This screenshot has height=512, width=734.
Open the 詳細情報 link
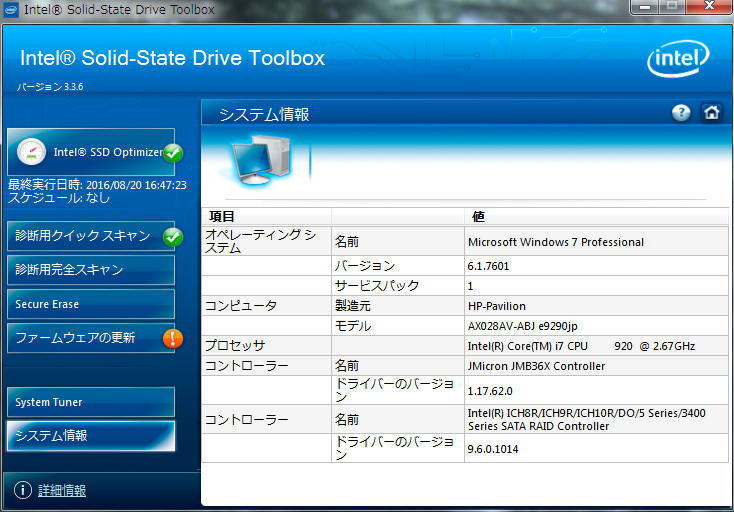click(x=62, y=490)
